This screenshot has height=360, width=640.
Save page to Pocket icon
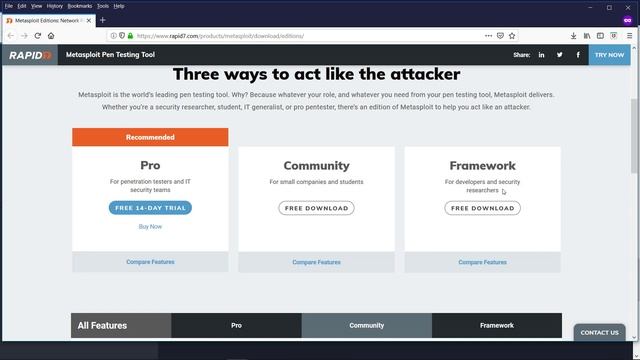500,36
